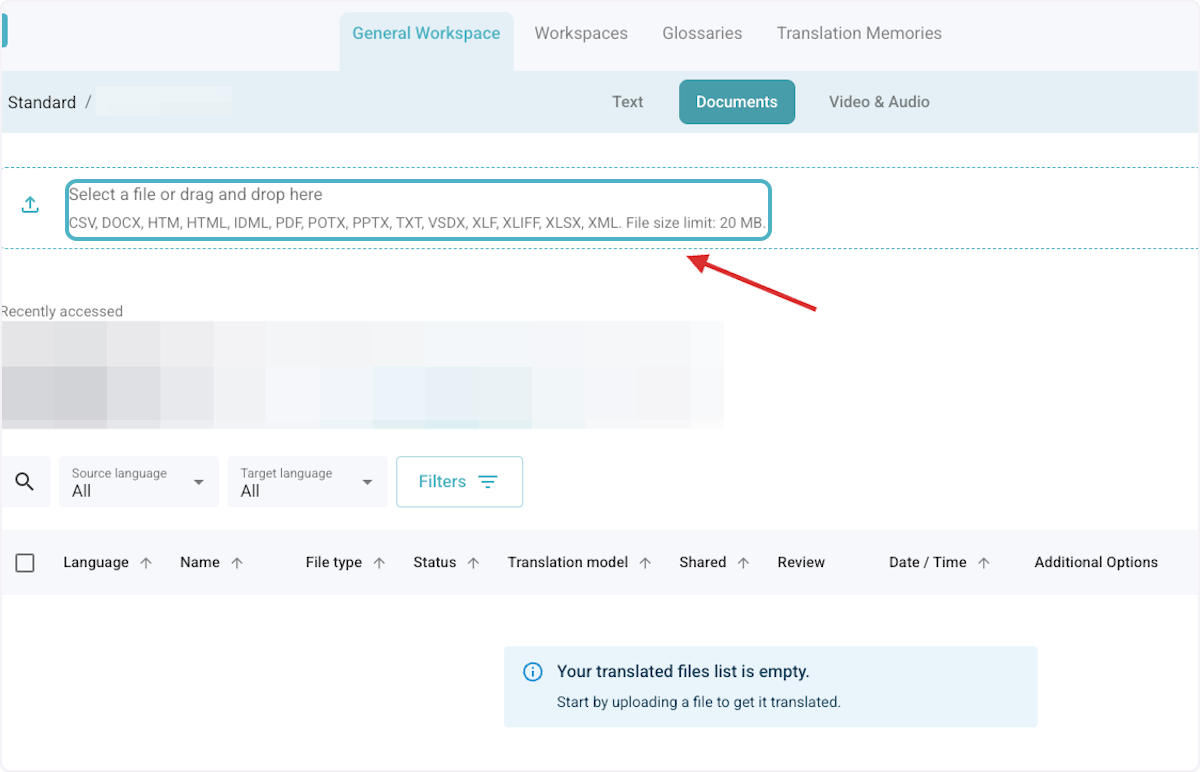Go to Translation Memories tab
1200x772 pixels.
click(859, 33)
